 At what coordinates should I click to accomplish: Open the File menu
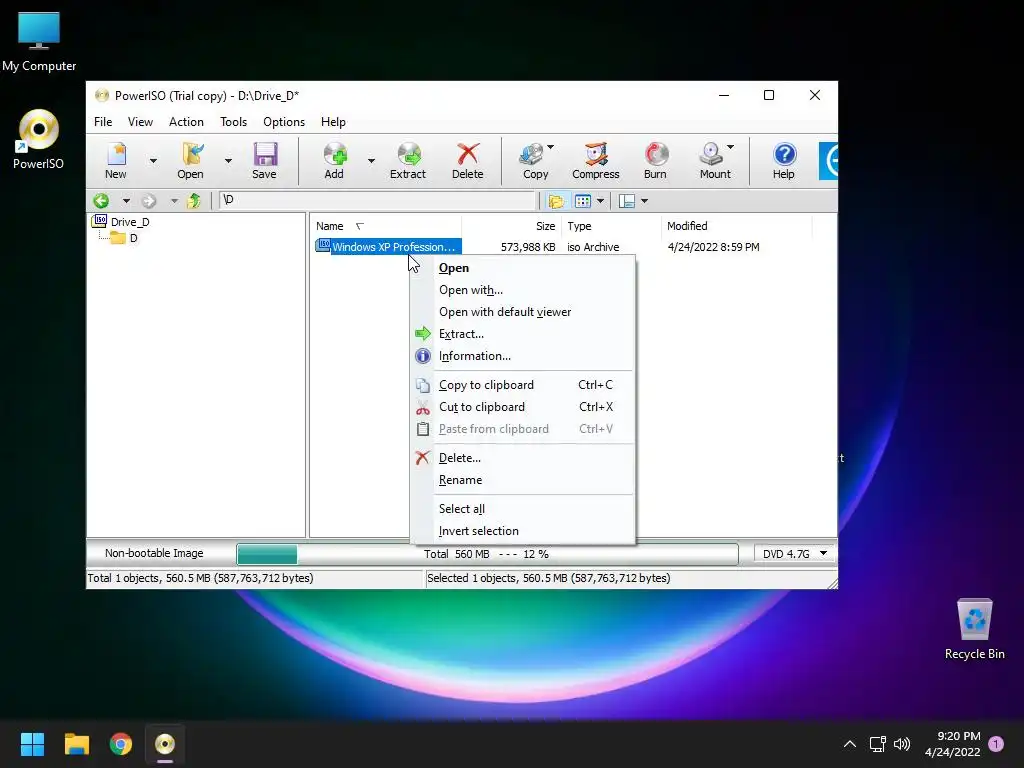pos(103,122)
